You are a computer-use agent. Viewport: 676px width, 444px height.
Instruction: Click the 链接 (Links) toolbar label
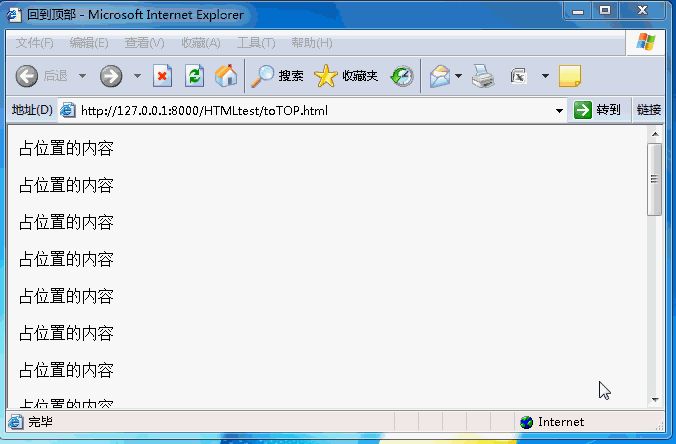click(x=648, y=110)
